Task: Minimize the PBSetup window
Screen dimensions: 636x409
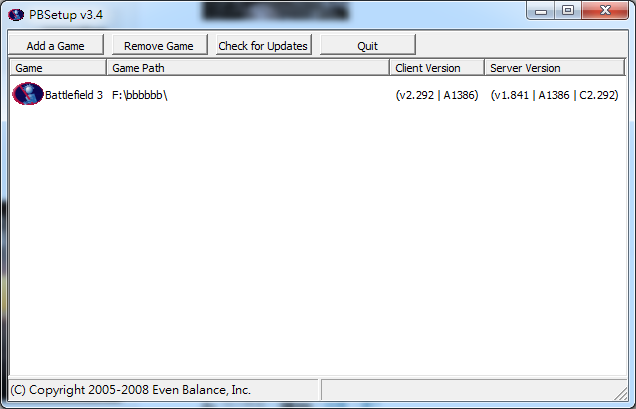Action: [541, 11]
